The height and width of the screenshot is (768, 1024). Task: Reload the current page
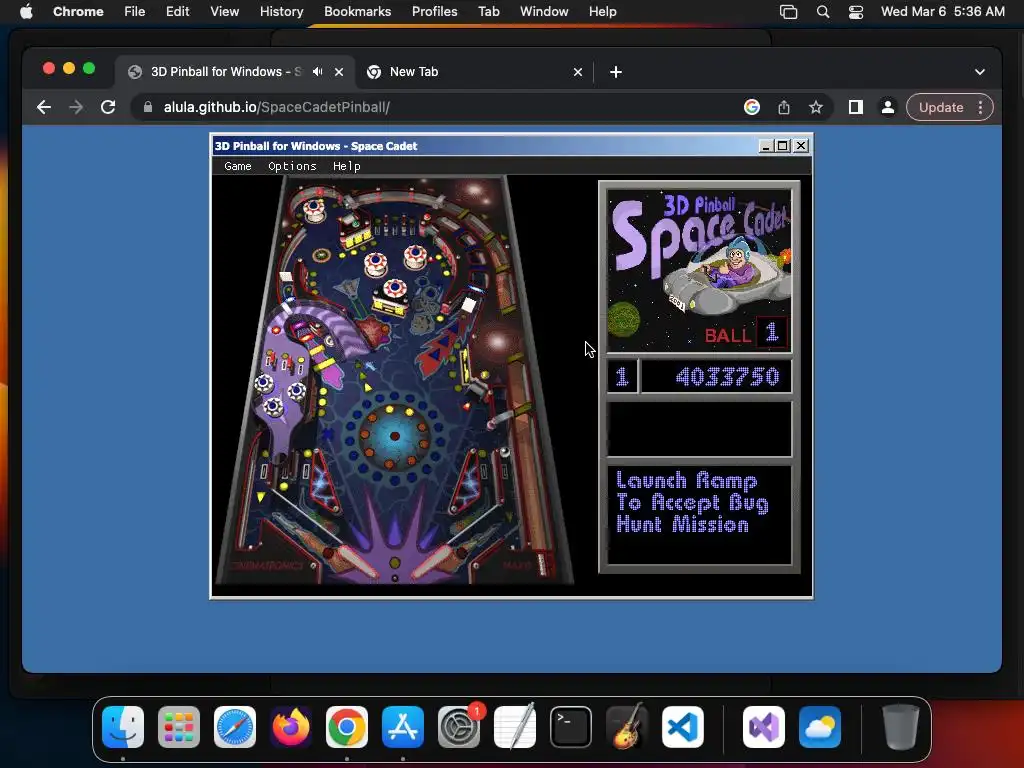point(108,107)
